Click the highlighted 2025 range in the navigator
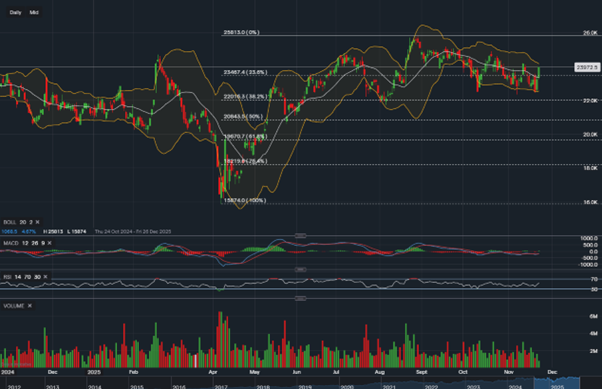 point(557,383)
